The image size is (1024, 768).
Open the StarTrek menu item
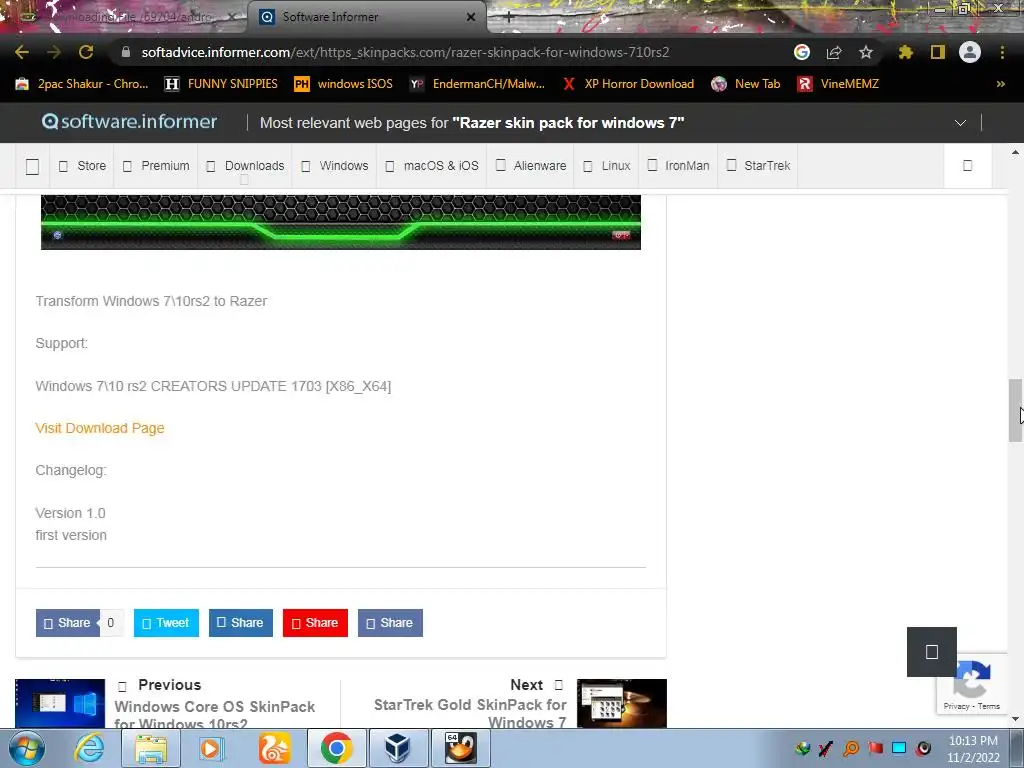click(x=758, y=166)
